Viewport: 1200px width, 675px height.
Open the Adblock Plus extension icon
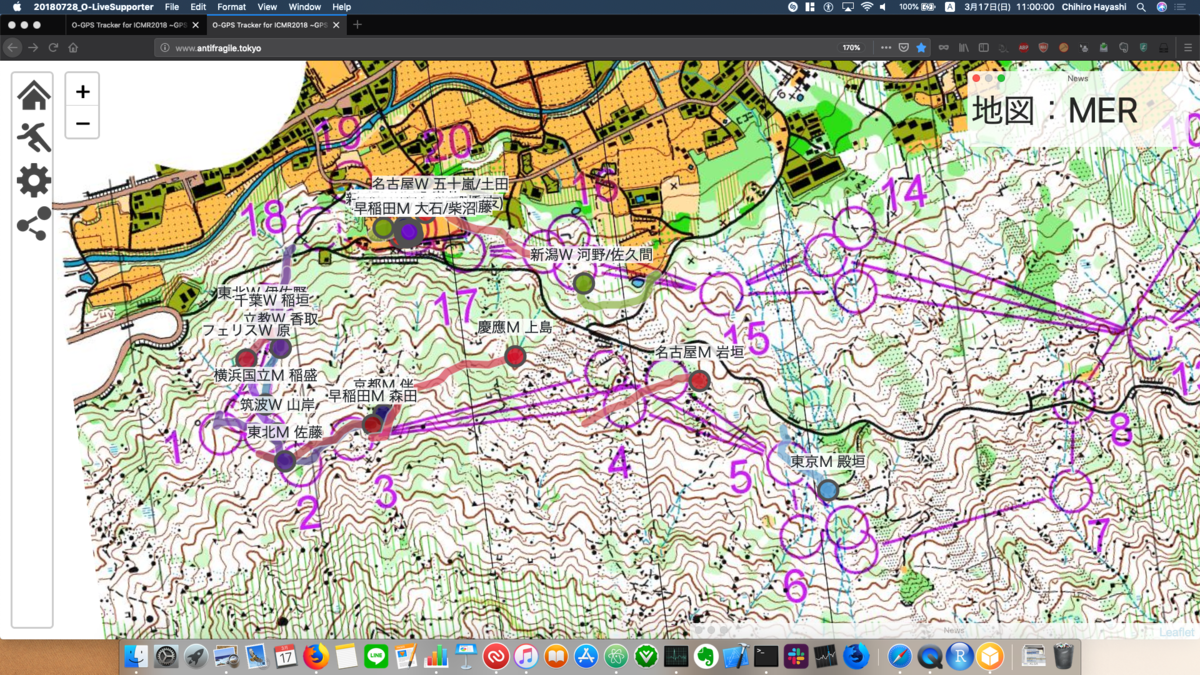pyautogui.click(x=1024, y=47)
